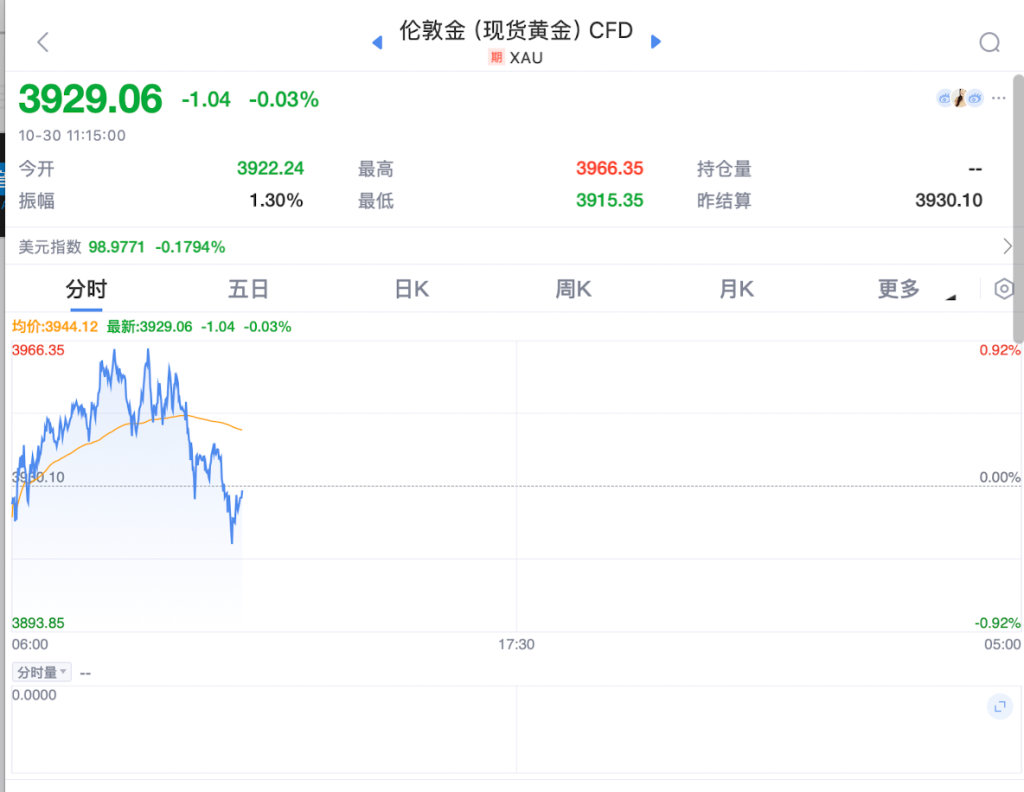The height and width of the screenshot is (792, 1024).
Task: Open the 分时量 indicator dropdown
Action: tap(41, 672)
